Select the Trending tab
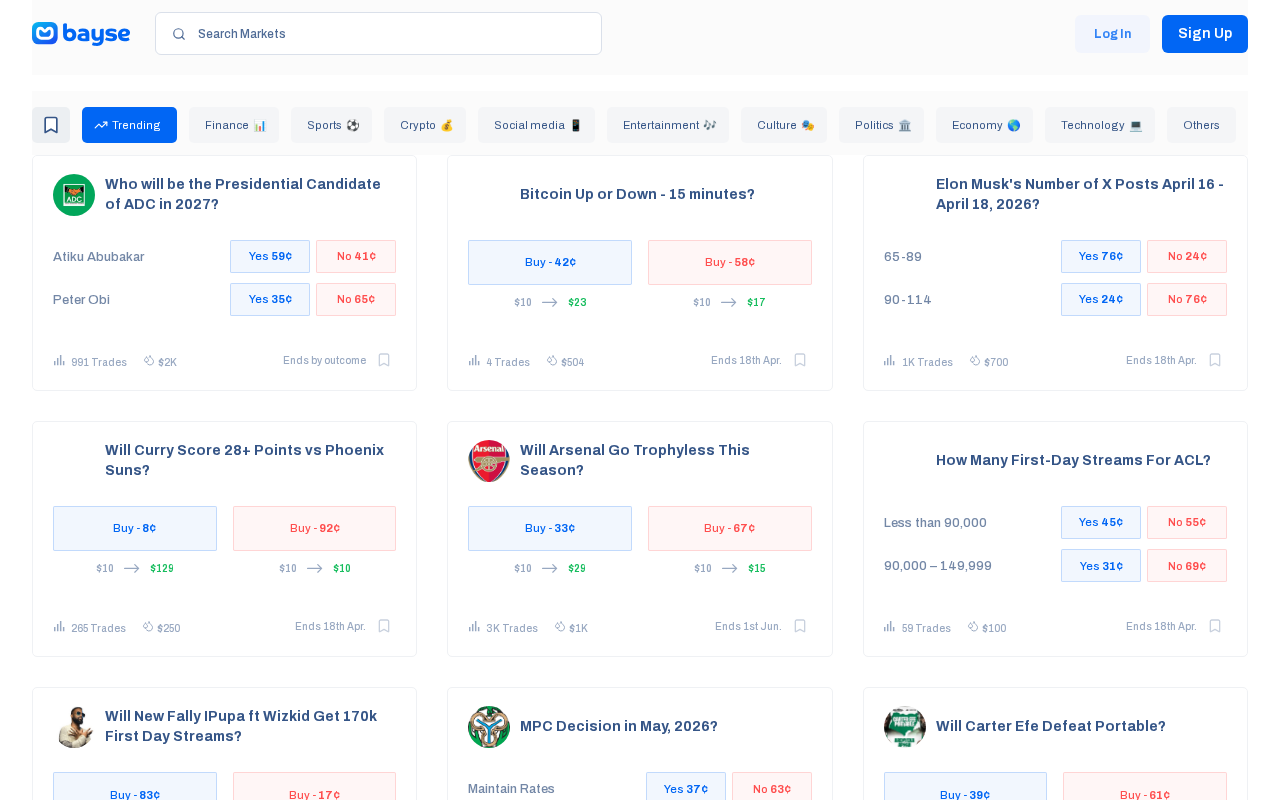The image size is (1280, 800). click(129, 125)
